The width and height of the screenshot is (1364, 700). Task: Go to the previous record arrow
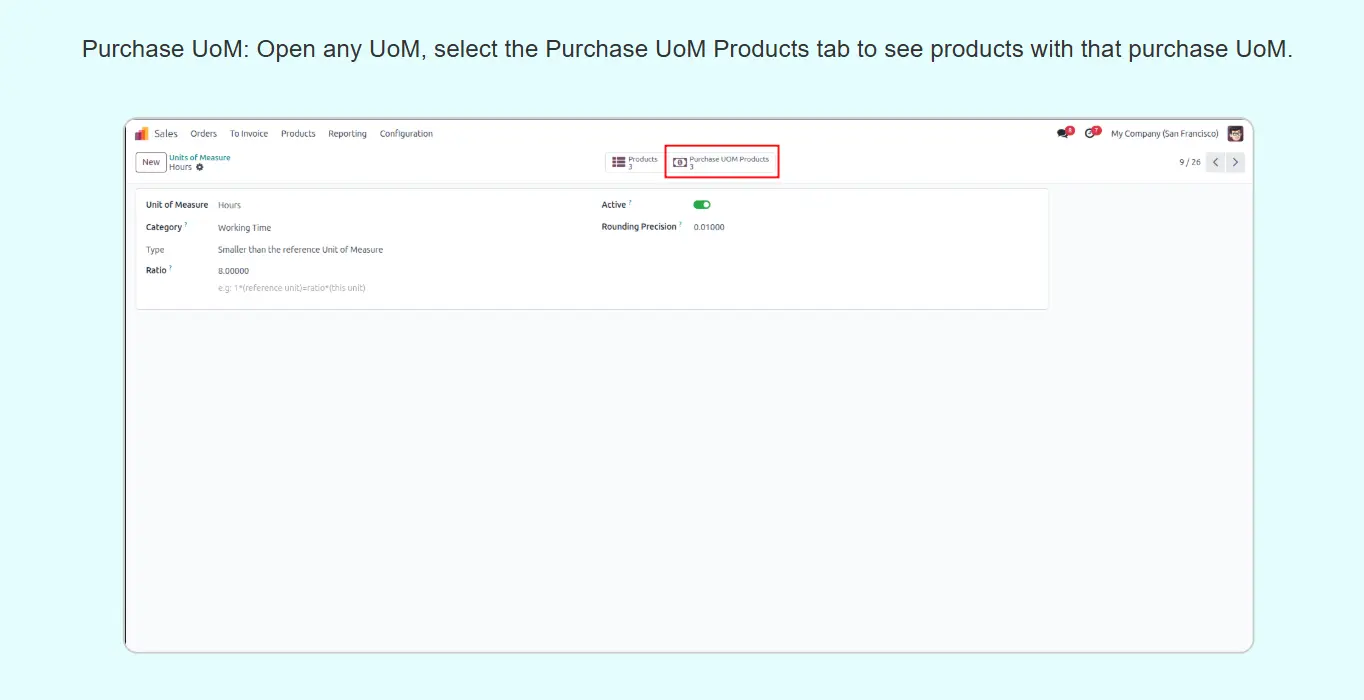(1215, 162)
